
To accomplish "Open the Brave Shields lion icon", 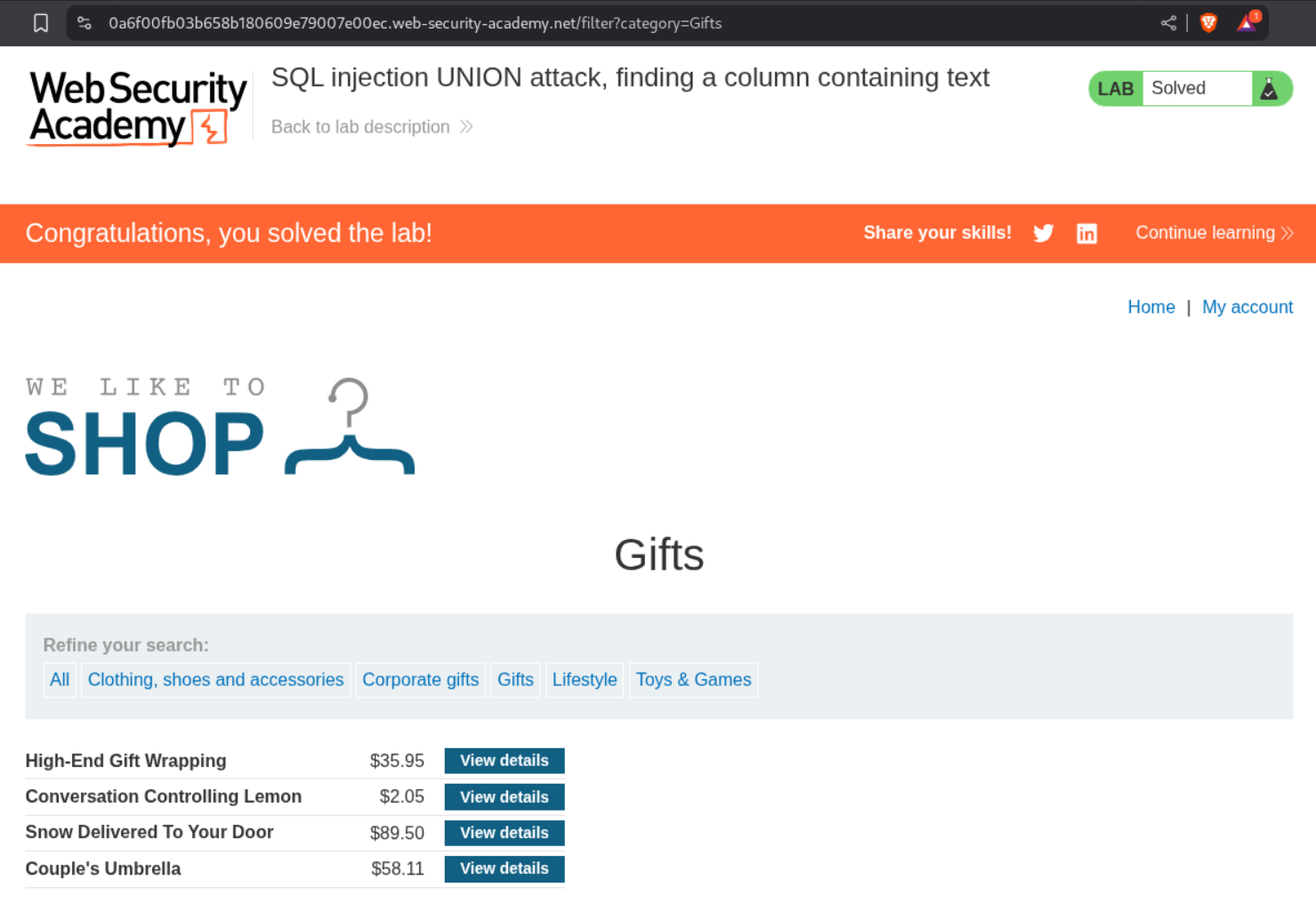I will point(1208,23).
